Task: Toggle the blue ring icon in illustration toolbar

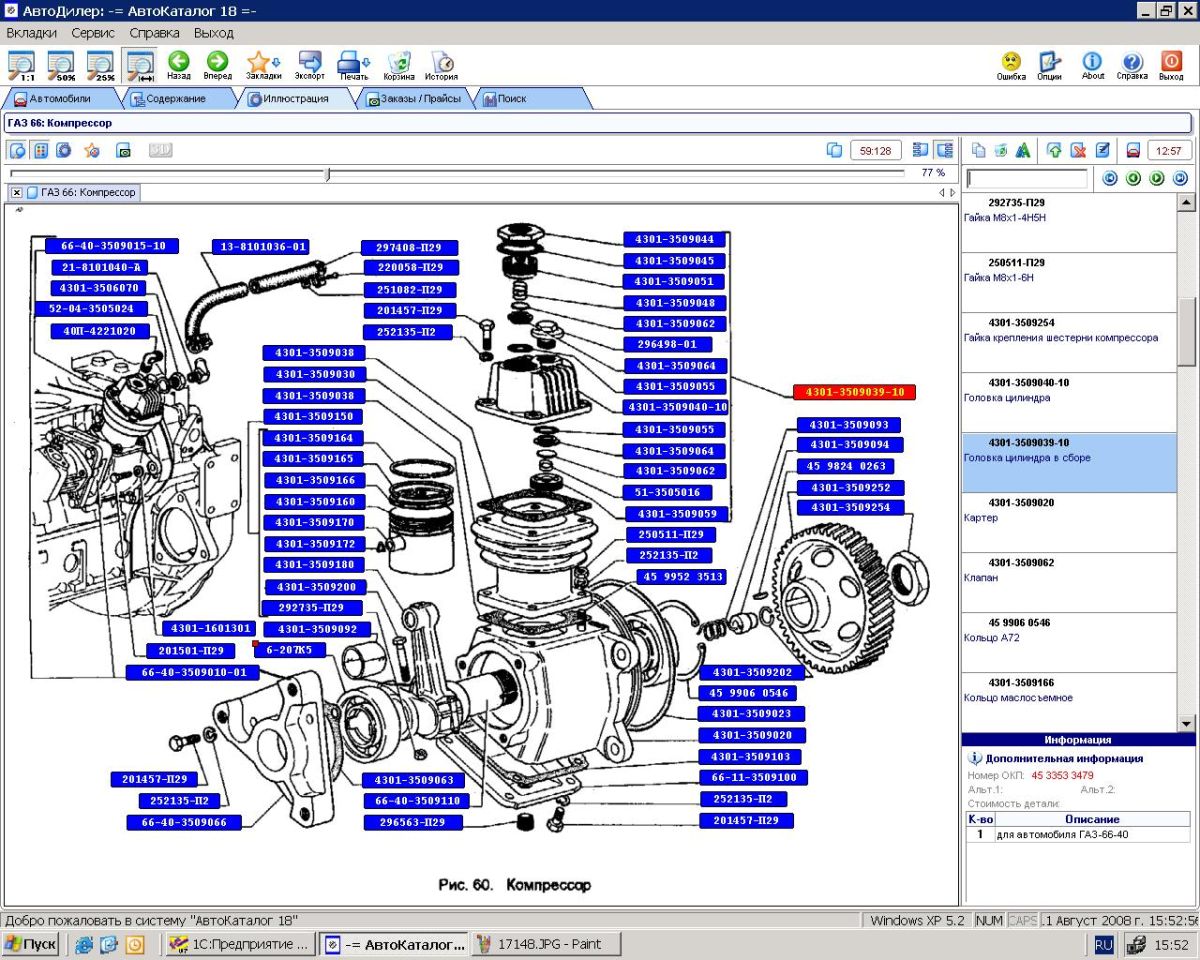Action: [x=64, y=150]
